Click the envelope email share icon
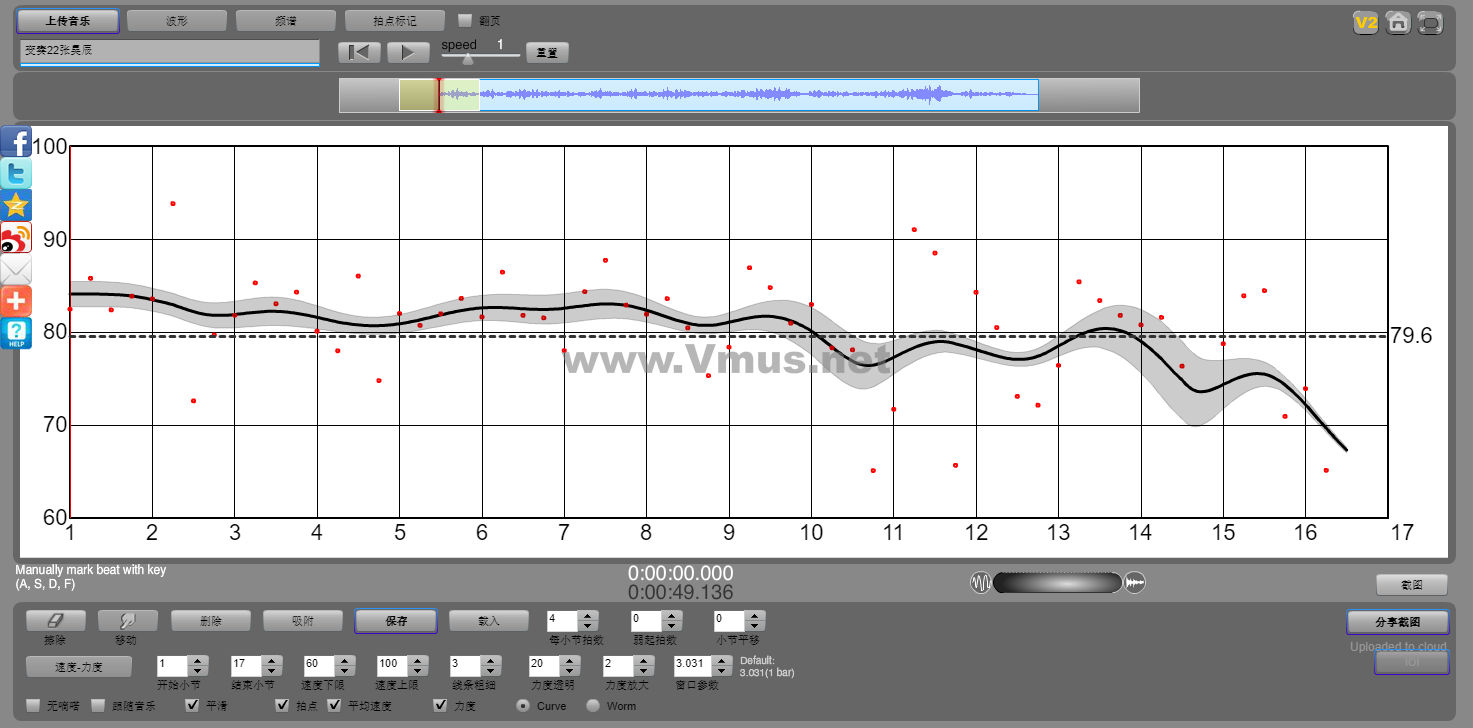The image size is (1473, 728). [16, 270]
